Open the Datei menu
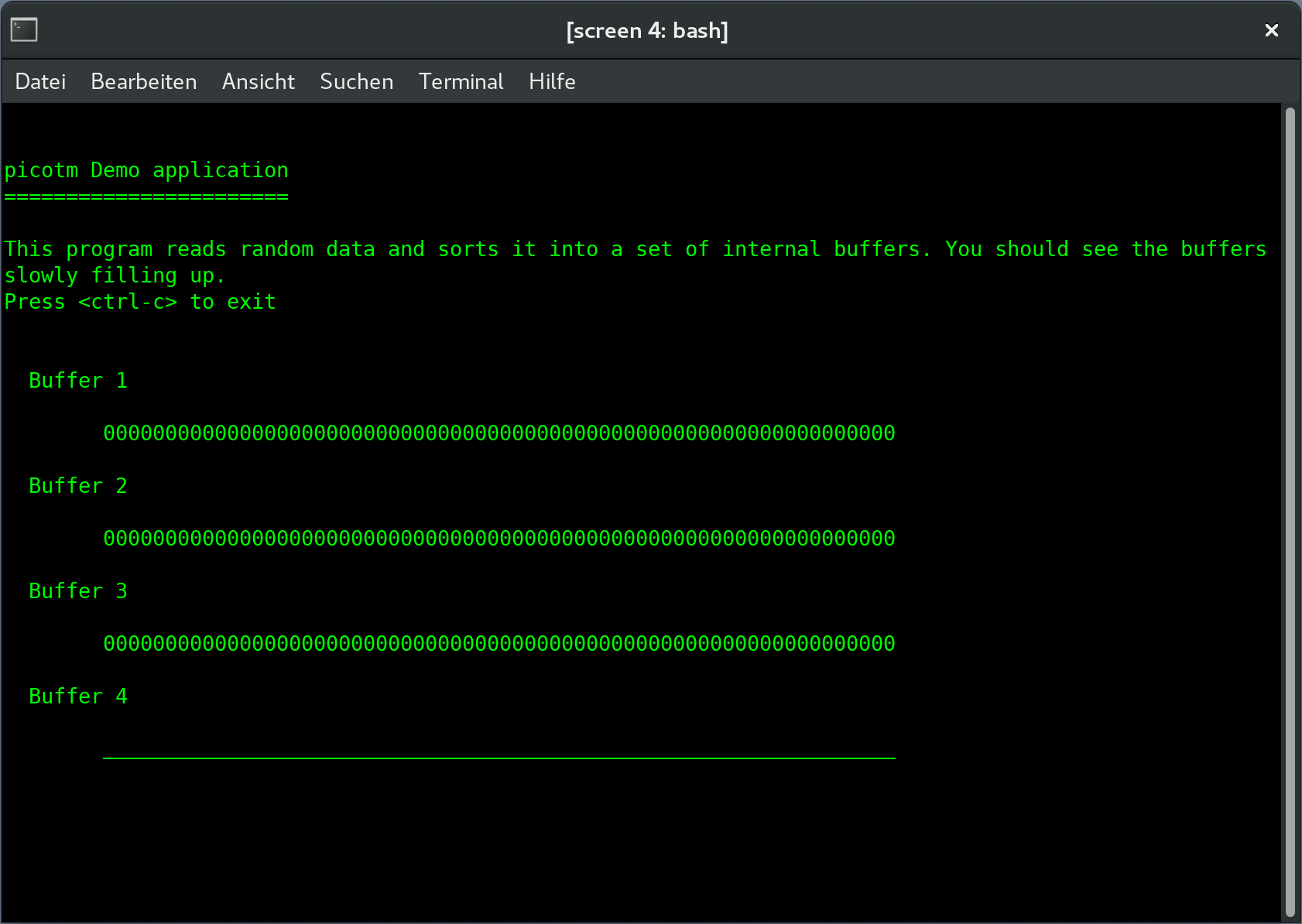Image resolution: width=1302 pixels, height=924 pixels. 40,81
